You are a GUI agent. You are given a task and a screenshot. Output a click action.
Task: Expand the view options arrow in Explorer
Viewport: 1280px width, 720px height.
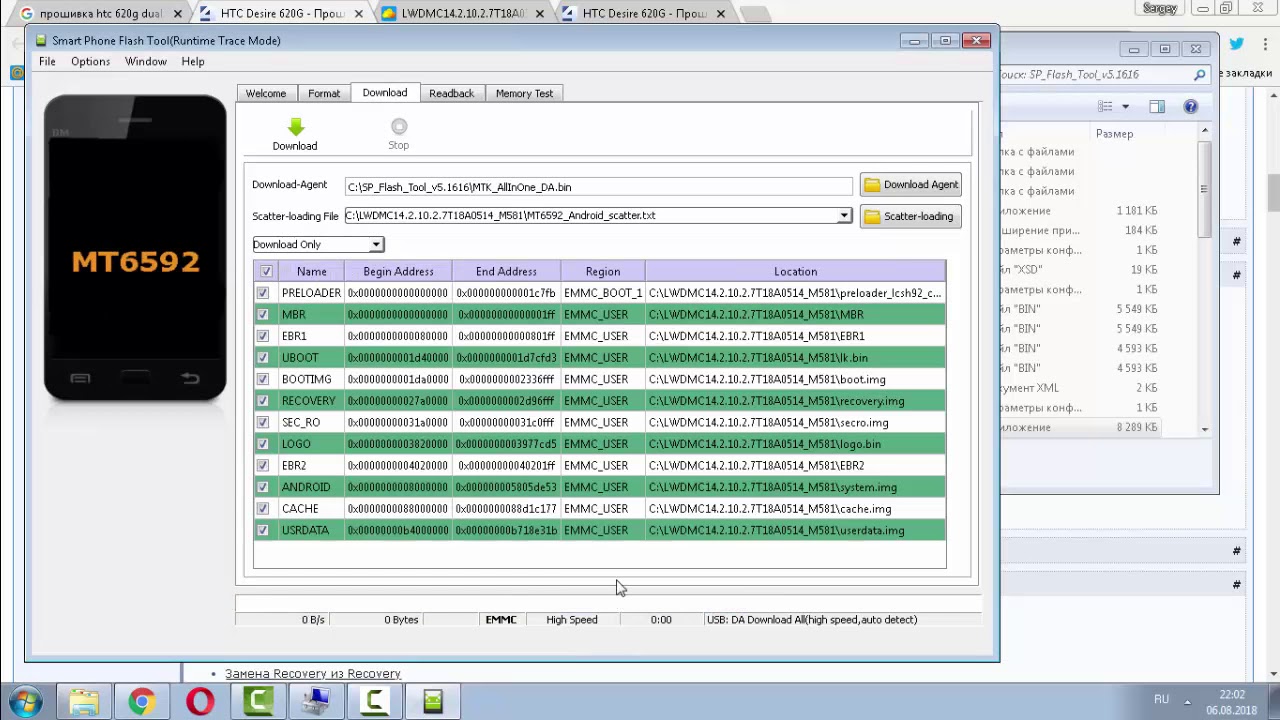click(1125, 106)
